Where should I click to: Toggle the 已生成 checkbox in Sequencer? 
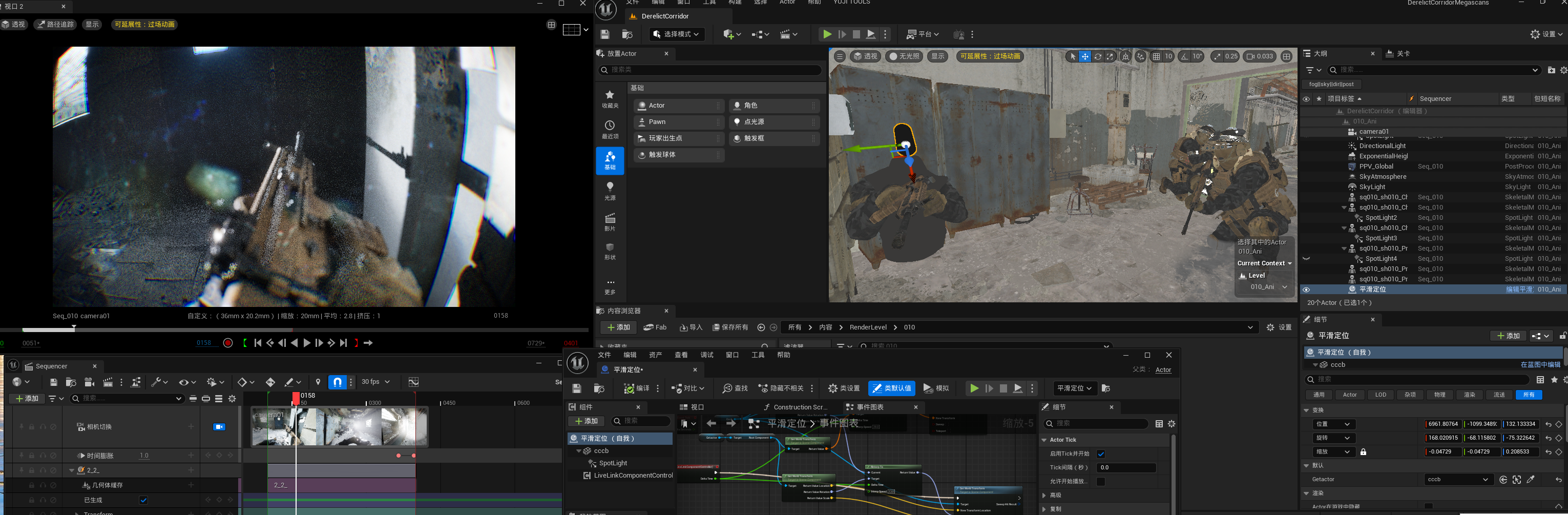pyautogui.click(x=143, y=500)
